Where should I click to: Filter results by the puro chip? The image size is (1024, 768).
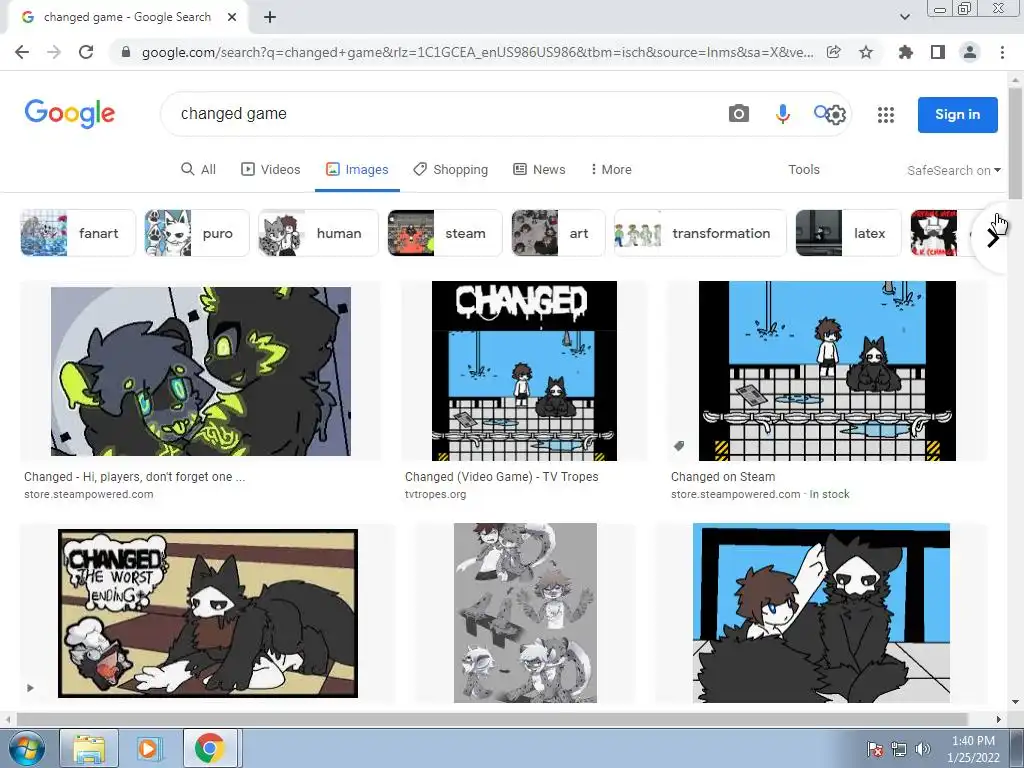tap(197, 233)
